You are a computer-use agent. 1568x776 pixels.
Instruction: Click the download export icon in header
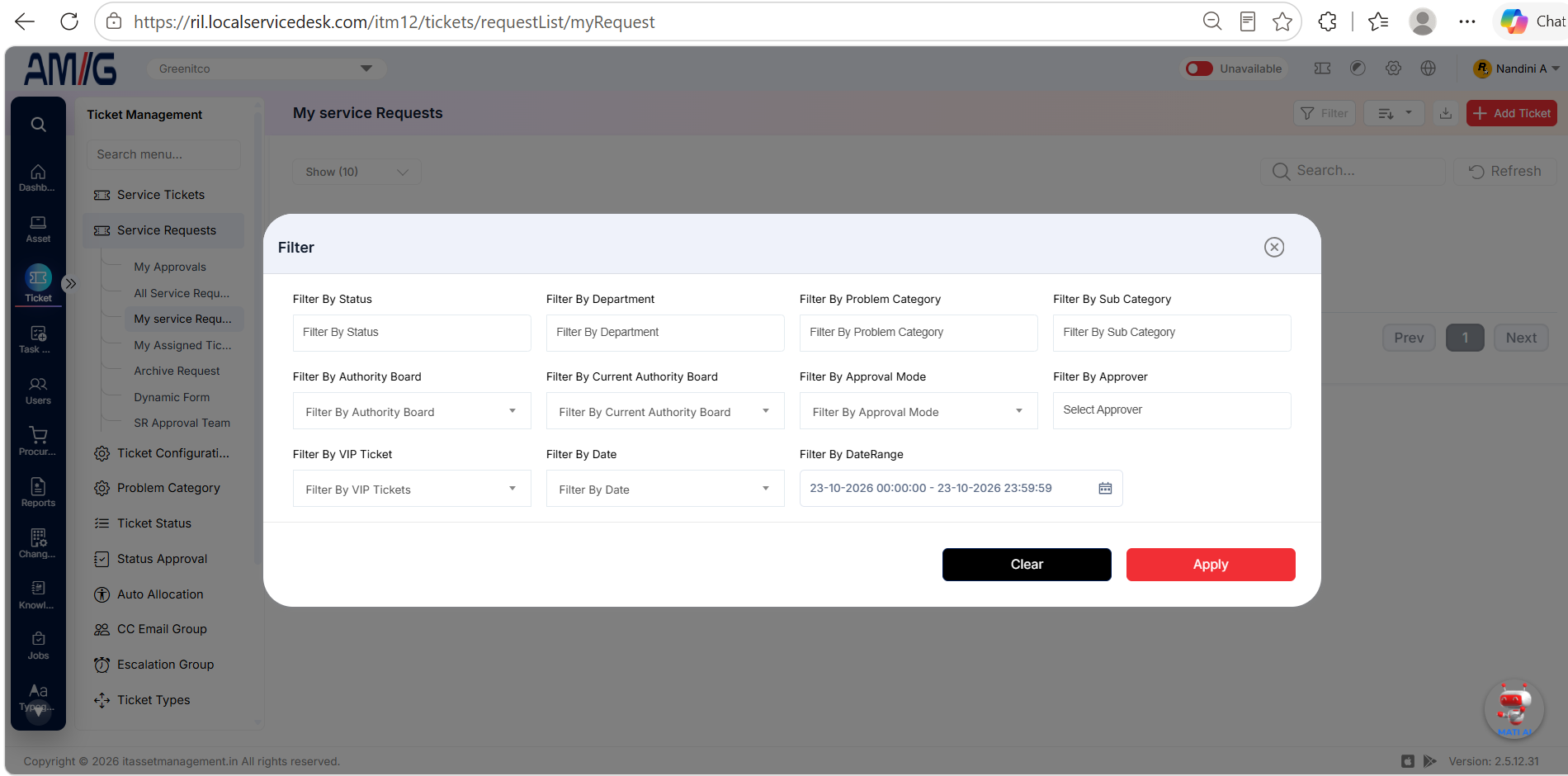pos(1446,113)
